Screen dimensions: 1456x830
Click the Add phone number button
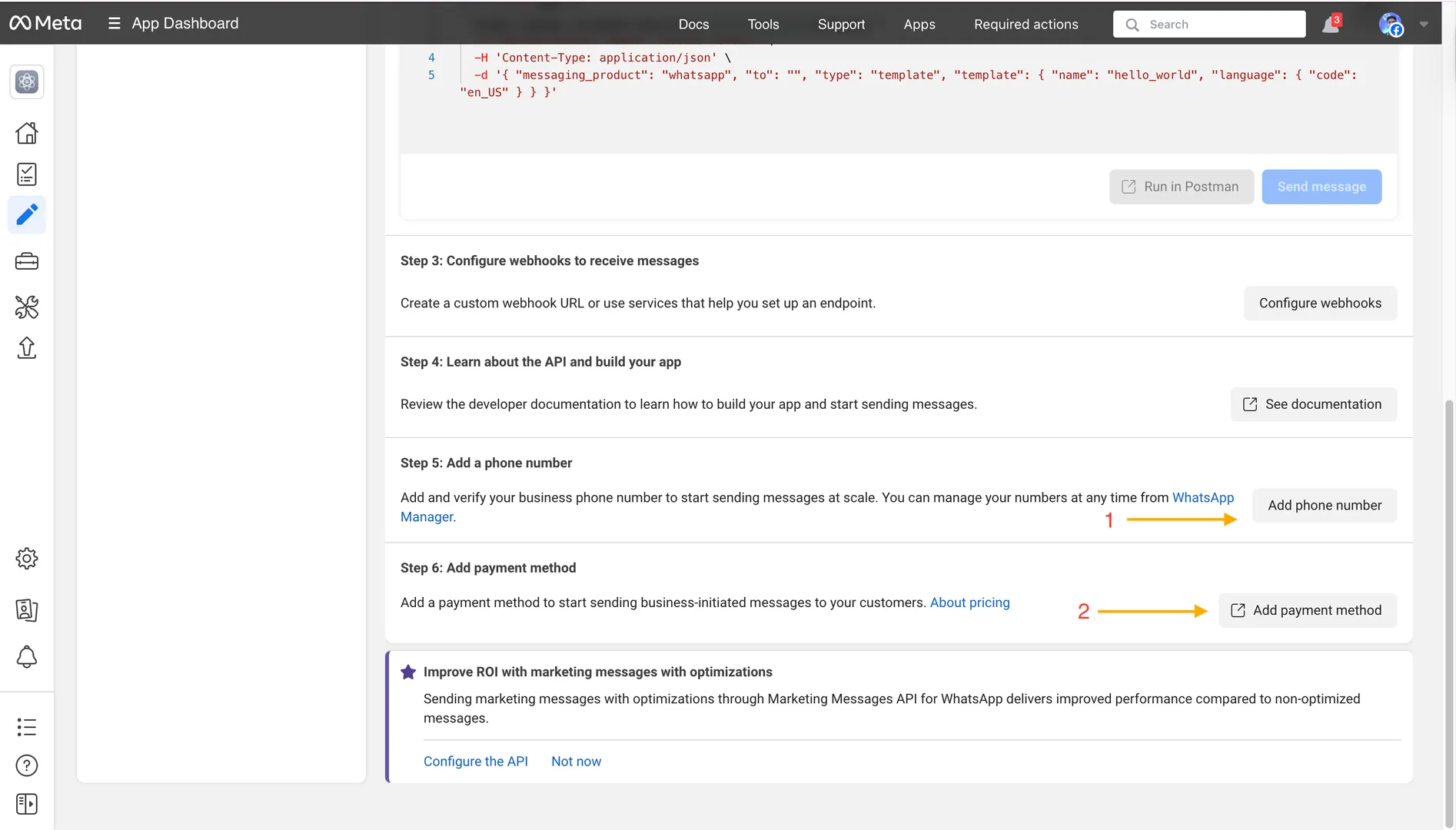point(1325,506)
